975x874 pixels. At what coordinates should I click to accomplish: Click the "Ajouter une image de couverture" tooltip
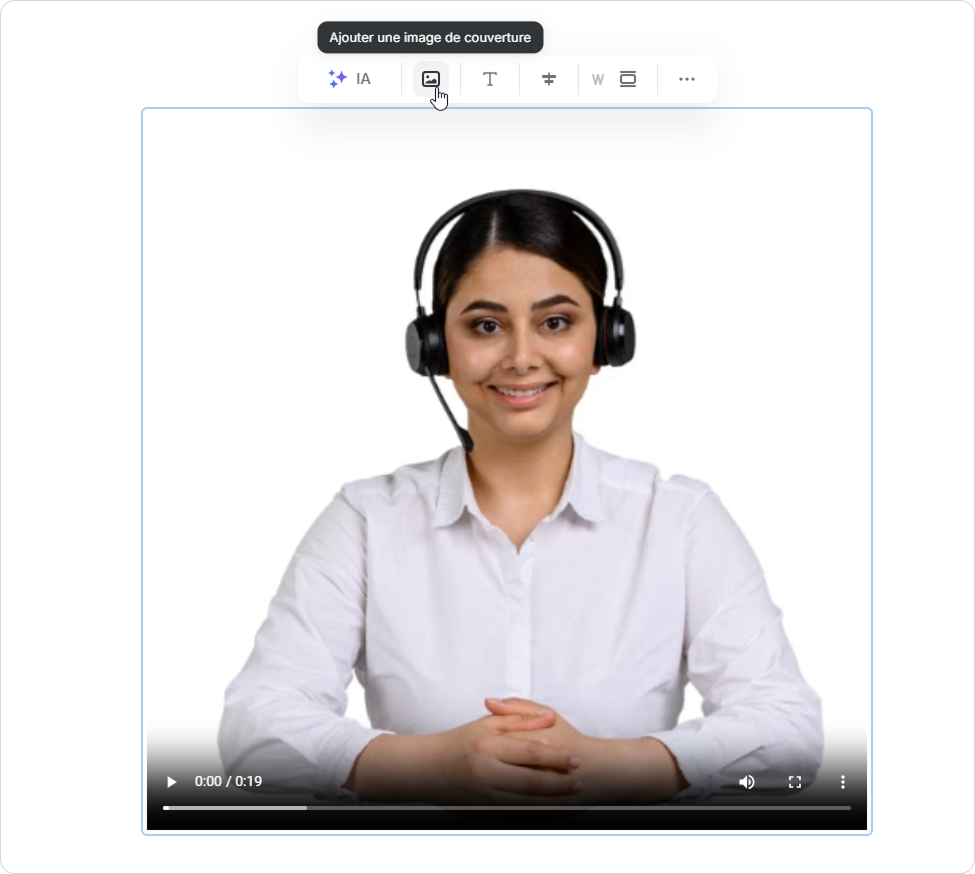pyautogui.click(x=430, y=38)
